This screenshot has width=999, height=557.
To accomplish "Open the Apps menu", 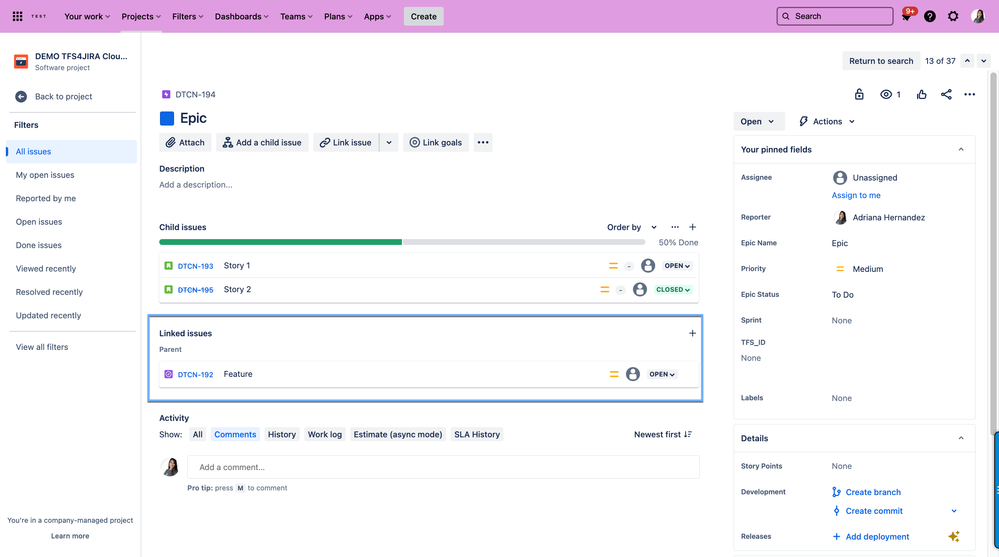I will coord(377,17).
